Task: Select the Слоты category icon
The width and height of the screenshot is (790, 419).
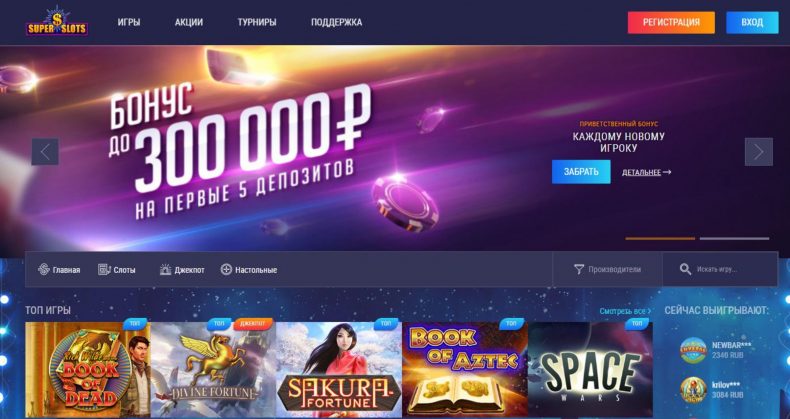Action: 104,269
